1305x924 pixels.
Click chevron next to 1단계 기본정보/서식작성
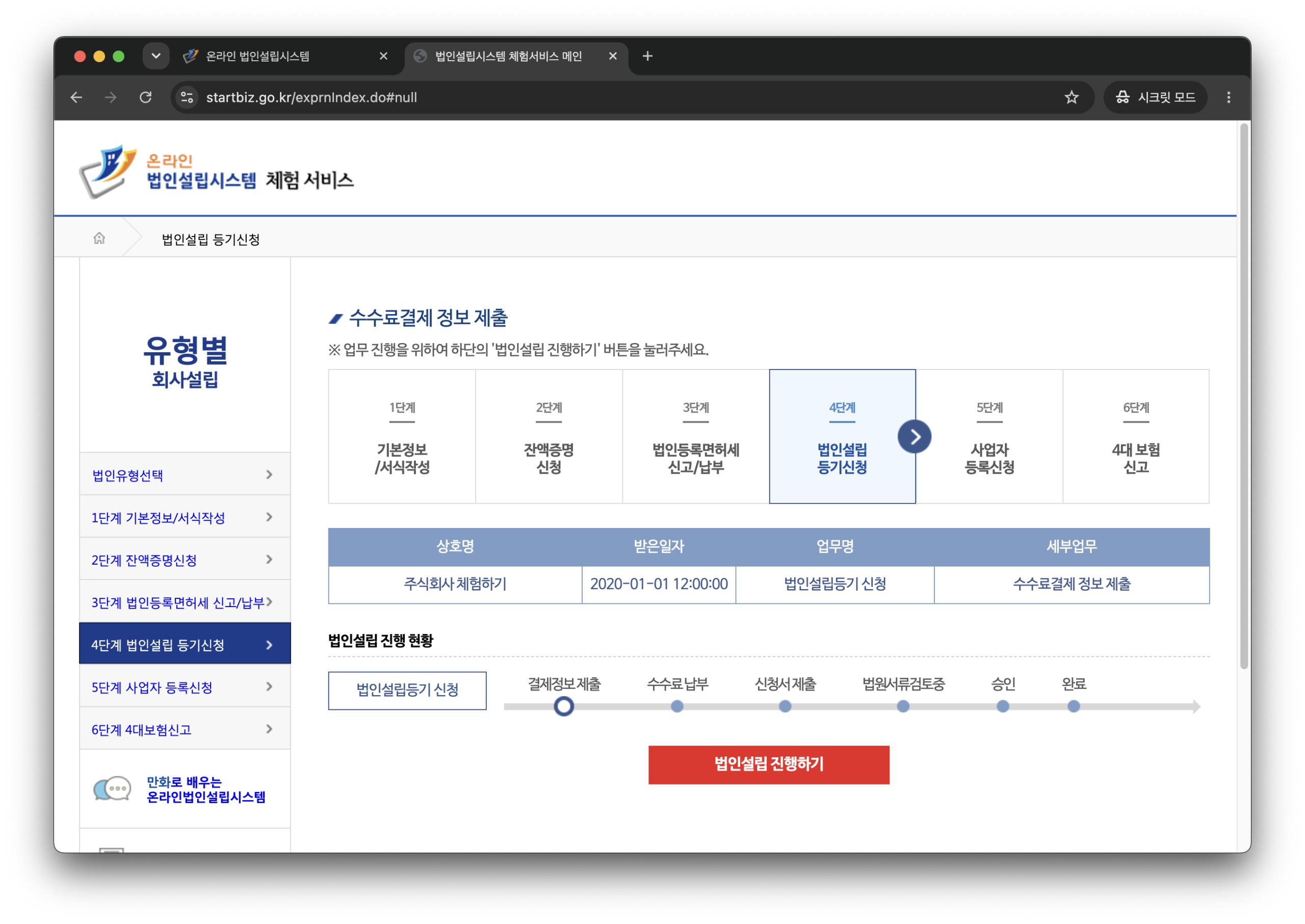(x=269, y=517)
